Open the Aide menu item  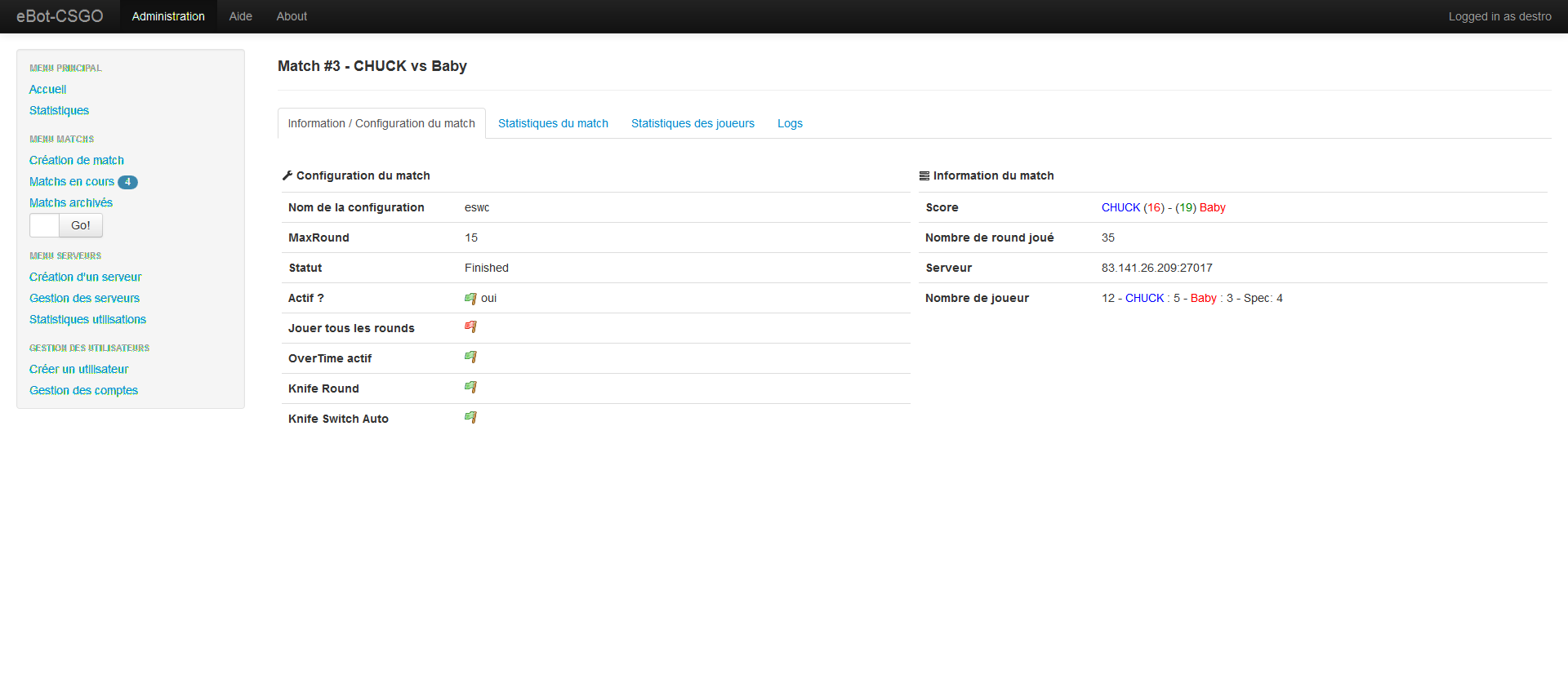point(240,16)
